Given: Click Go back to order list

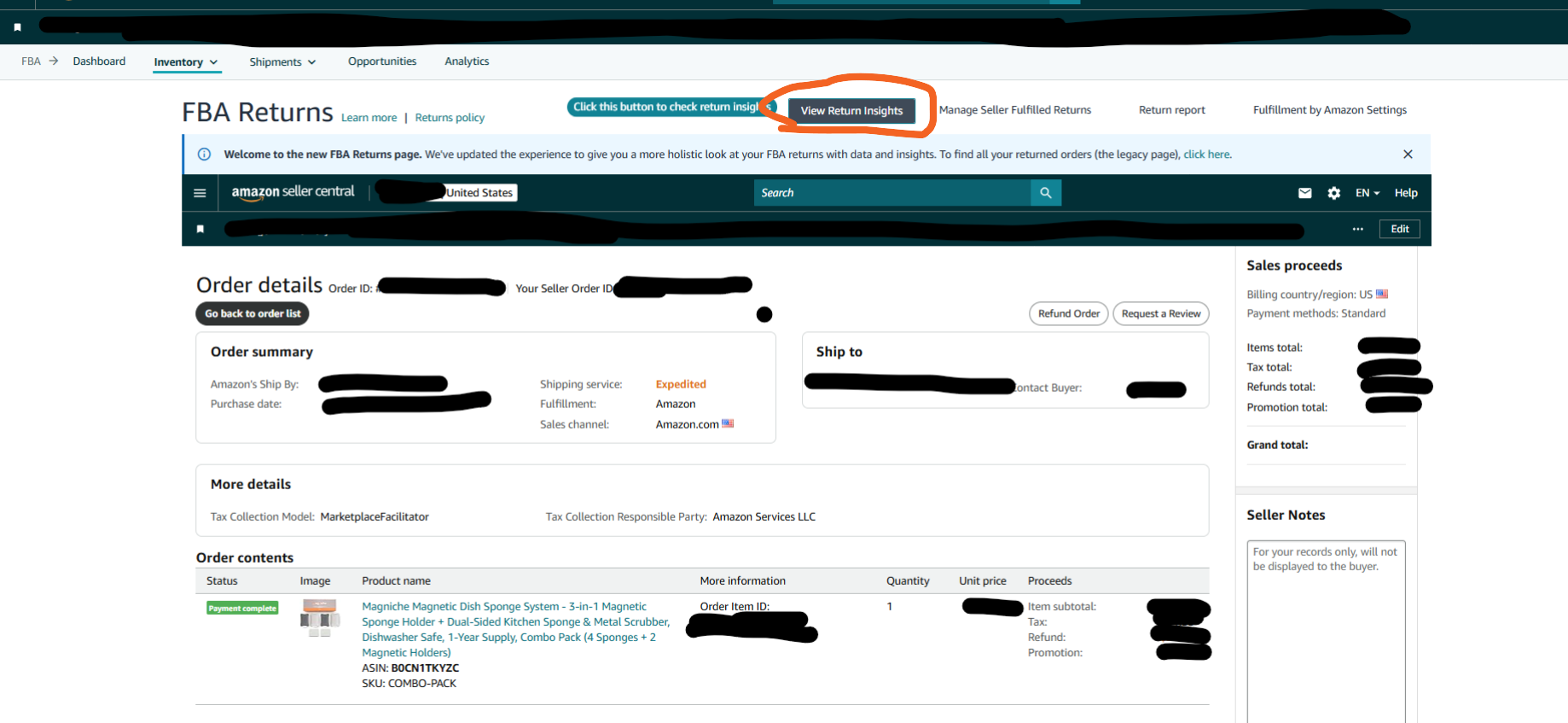Looking at the screenshot, I should [253, 313].
